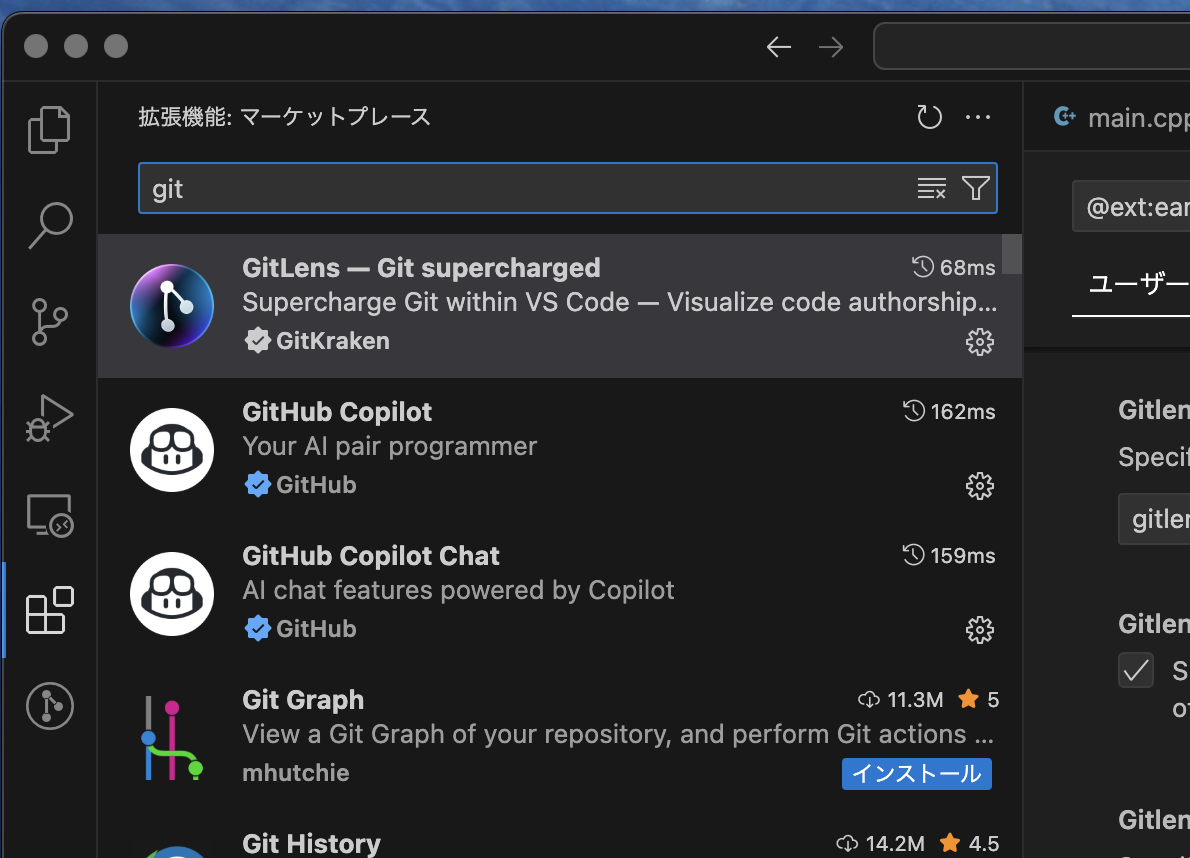Screen dimensions: 1190x858
Task: Select the GitHub Copilot Chat extension logo
Action: tap(172, 594)
